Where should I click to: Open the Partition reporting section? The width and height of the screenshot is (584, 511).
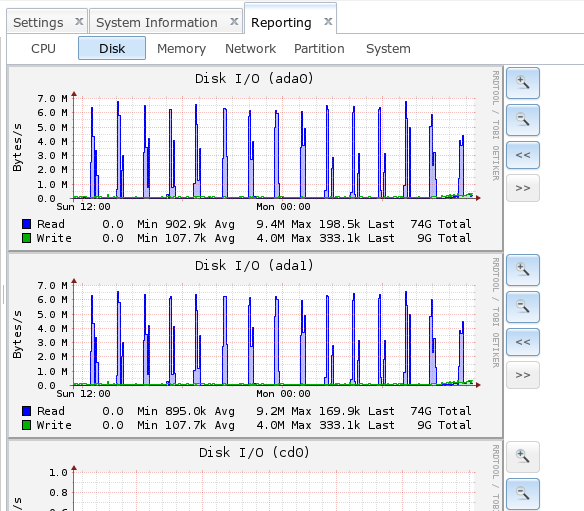pyautogui.click(x=319, y=48)
